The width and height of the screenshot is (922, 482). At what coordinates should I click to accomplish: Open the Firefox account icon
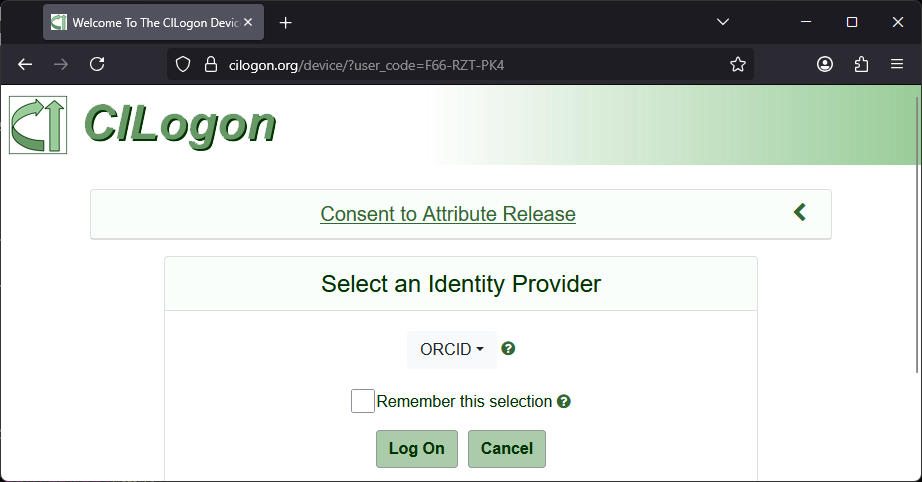(825, 64)
